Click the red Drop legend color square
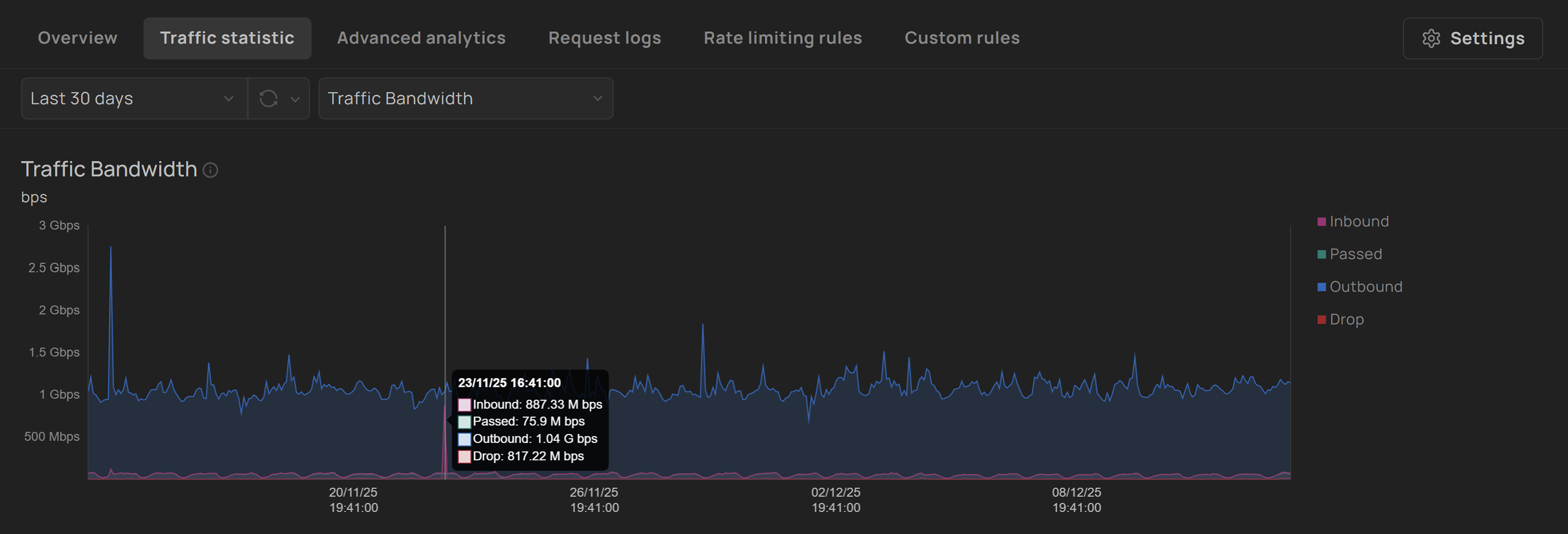 point(1322,320)
